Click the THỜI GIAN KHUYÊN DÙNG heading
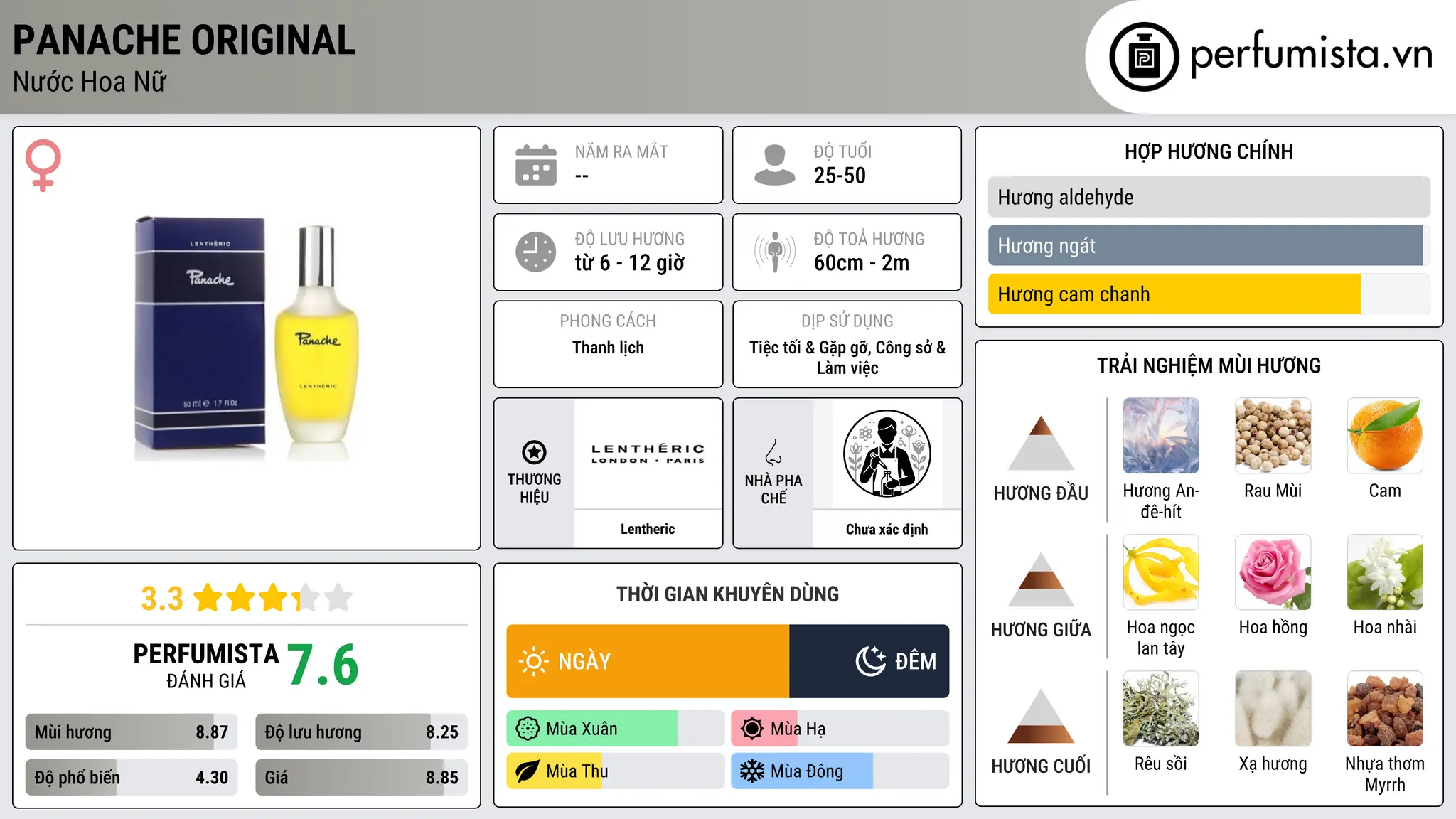Screen dimensions: 1456x819 click(x=727, y=594)
